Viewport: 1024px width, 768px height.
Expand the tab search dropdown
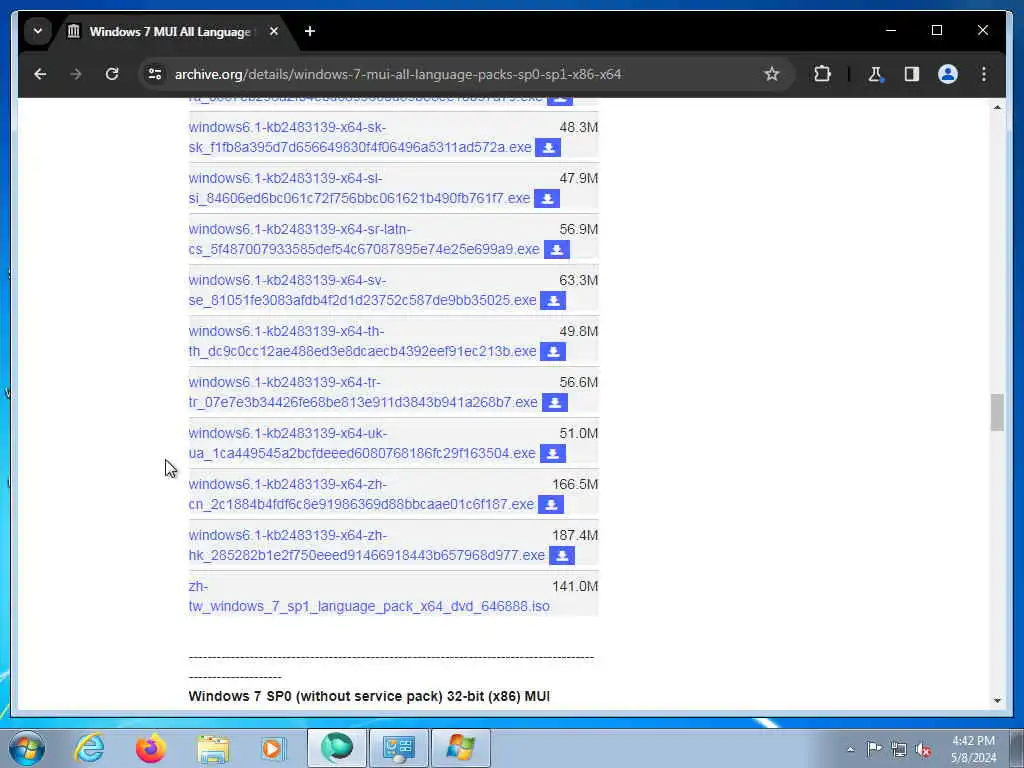(x=38, y=31)
